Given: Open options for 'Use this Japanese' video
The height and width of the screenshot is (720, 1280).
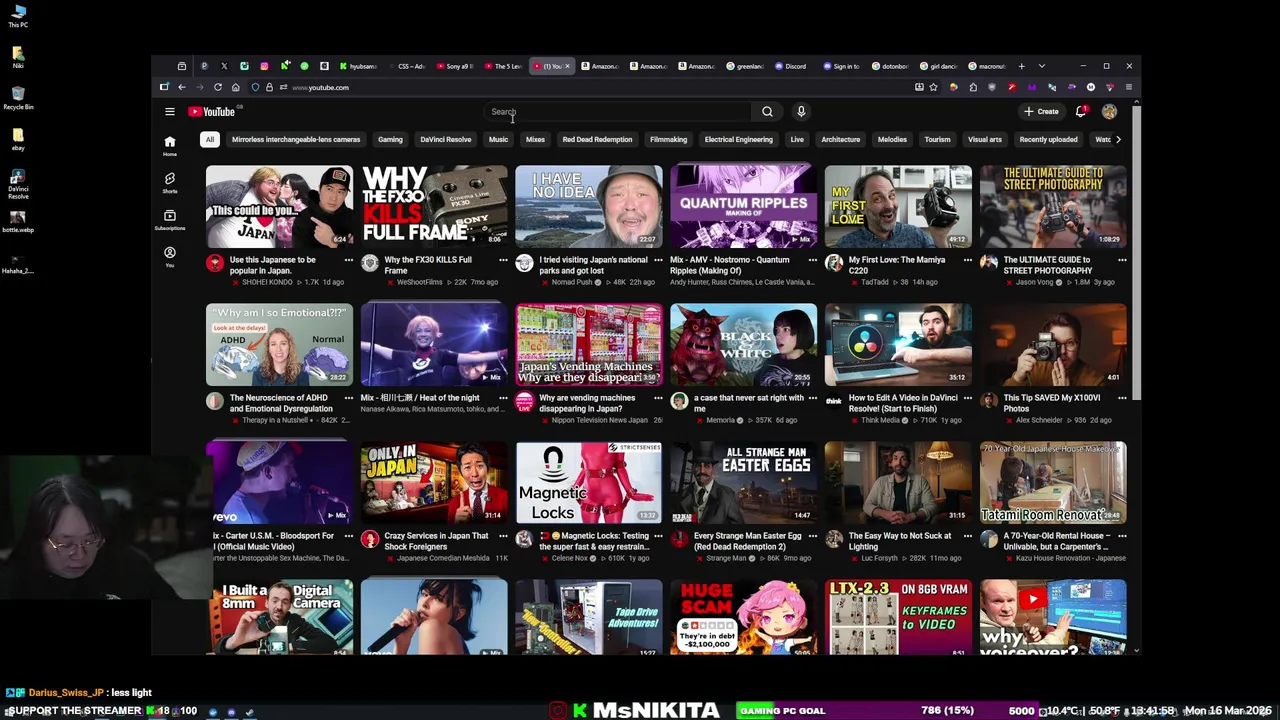Looking at the screenshot, I should point(349,260).
